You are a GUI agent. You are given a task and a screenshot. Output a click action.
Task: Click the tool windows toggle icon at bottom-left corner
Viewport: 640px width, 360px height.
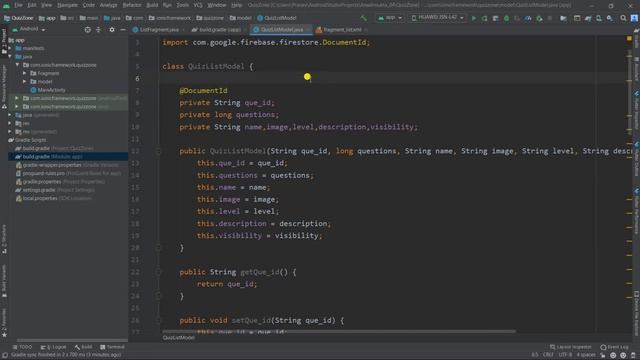coord(4,355)
